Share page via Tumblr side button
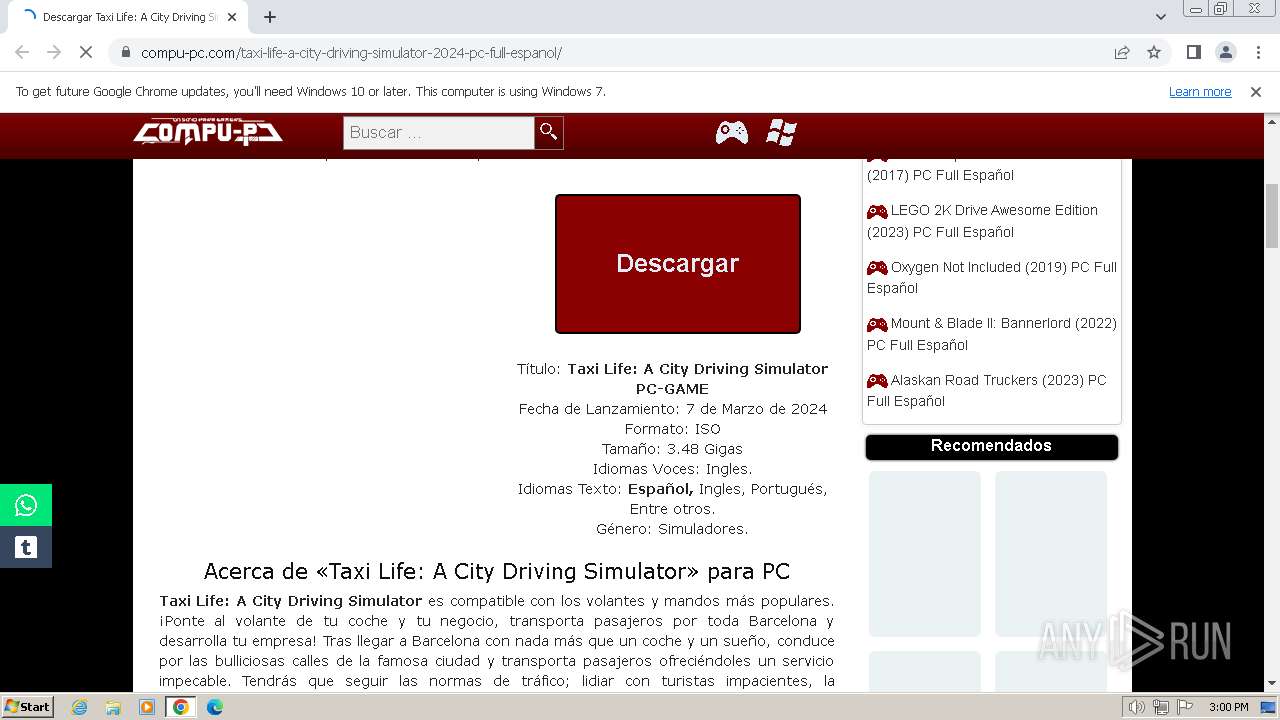This screenshot has height=720, width=1280. 26,547
